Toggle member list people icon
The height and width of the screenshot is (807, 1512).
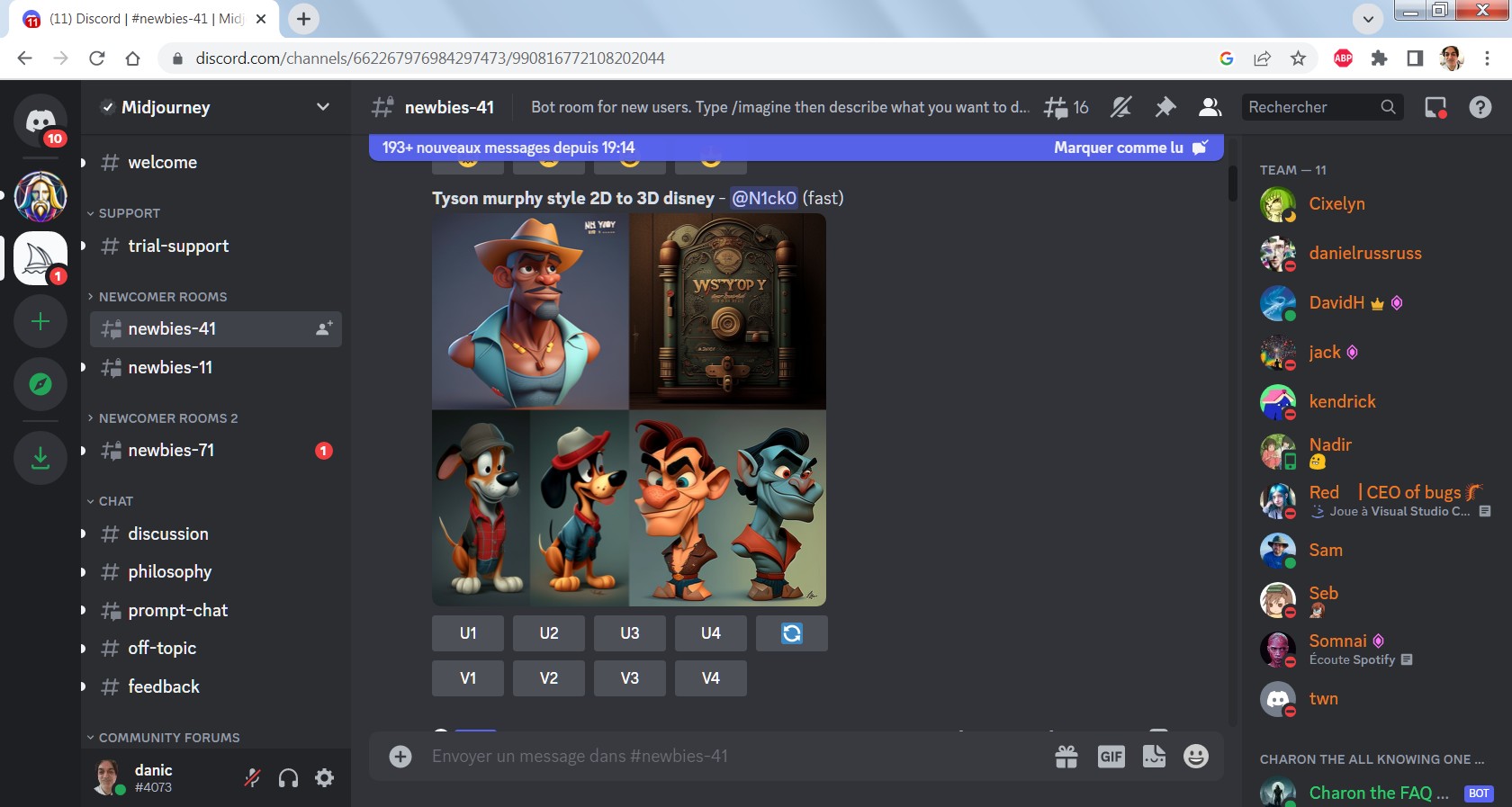[x=1210, y=108]
